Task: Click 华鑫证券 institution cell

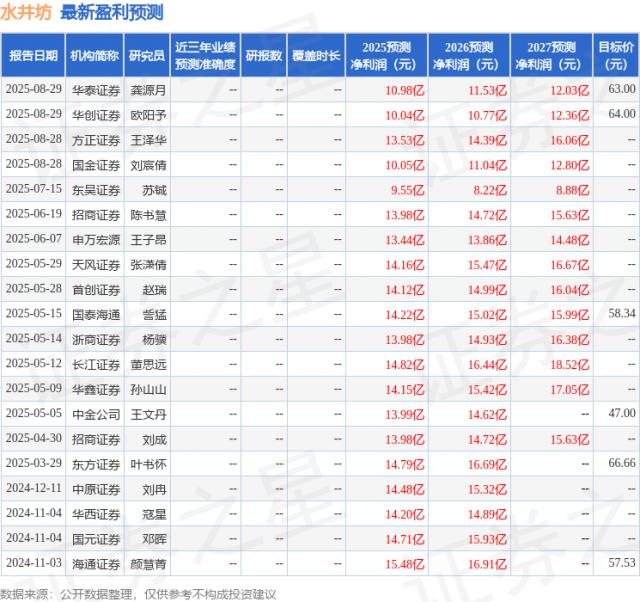Action: [96, 389]
